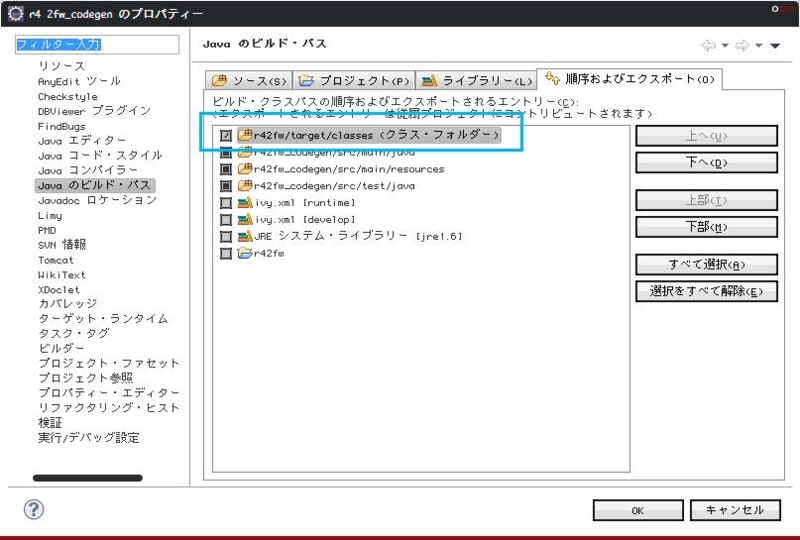The image size is (800, 540).
Task: Open SVN 情報 page
Action: point(62,245)
